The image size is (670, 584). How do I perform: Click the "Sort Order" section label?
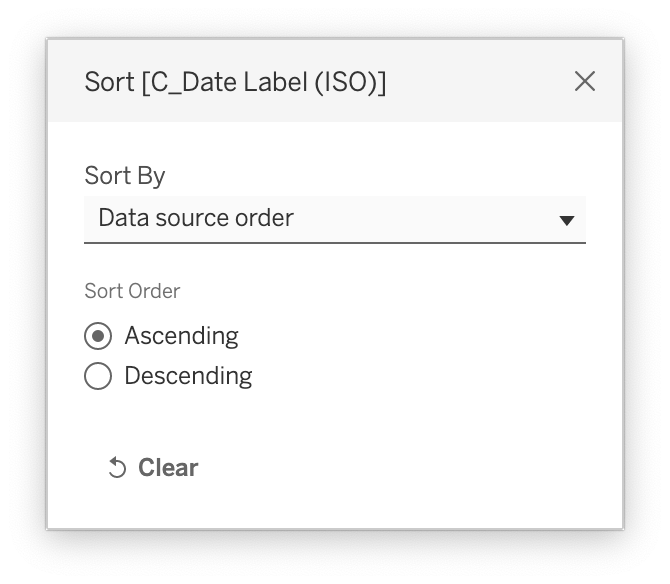coord(132,291)
